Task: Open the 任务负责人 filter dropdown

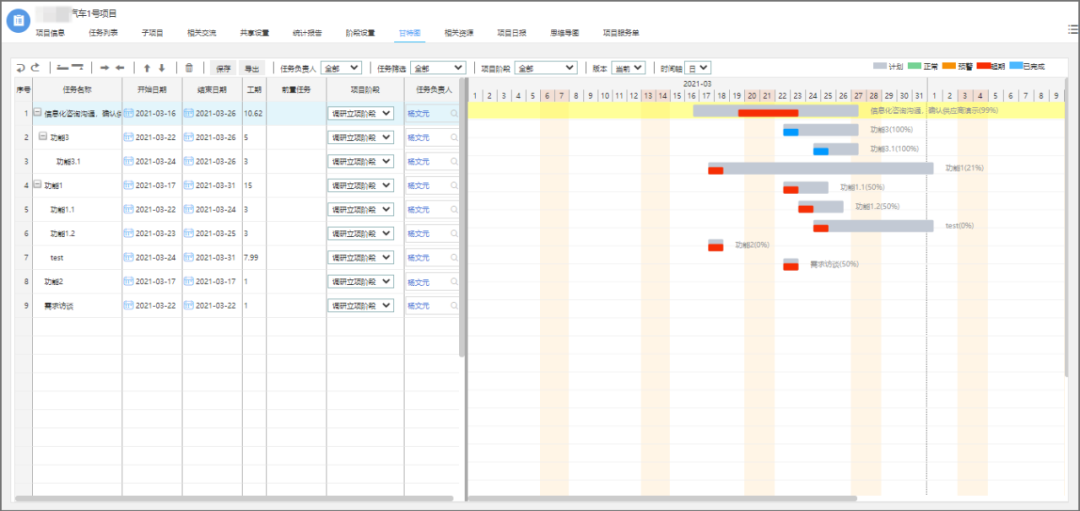Action: point(341,67)
